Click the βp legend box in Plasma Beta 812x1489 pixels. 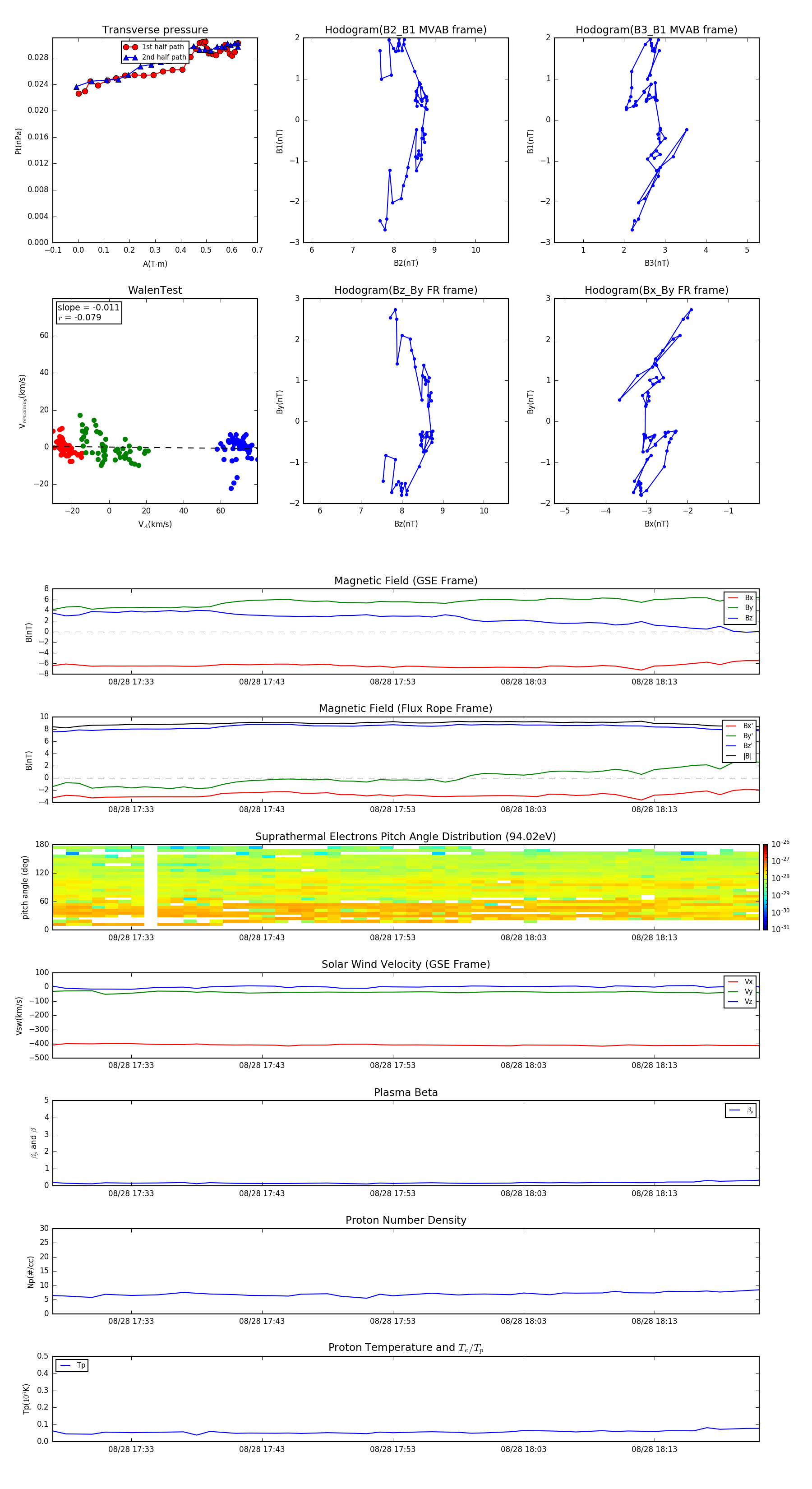pos(741,1111)
